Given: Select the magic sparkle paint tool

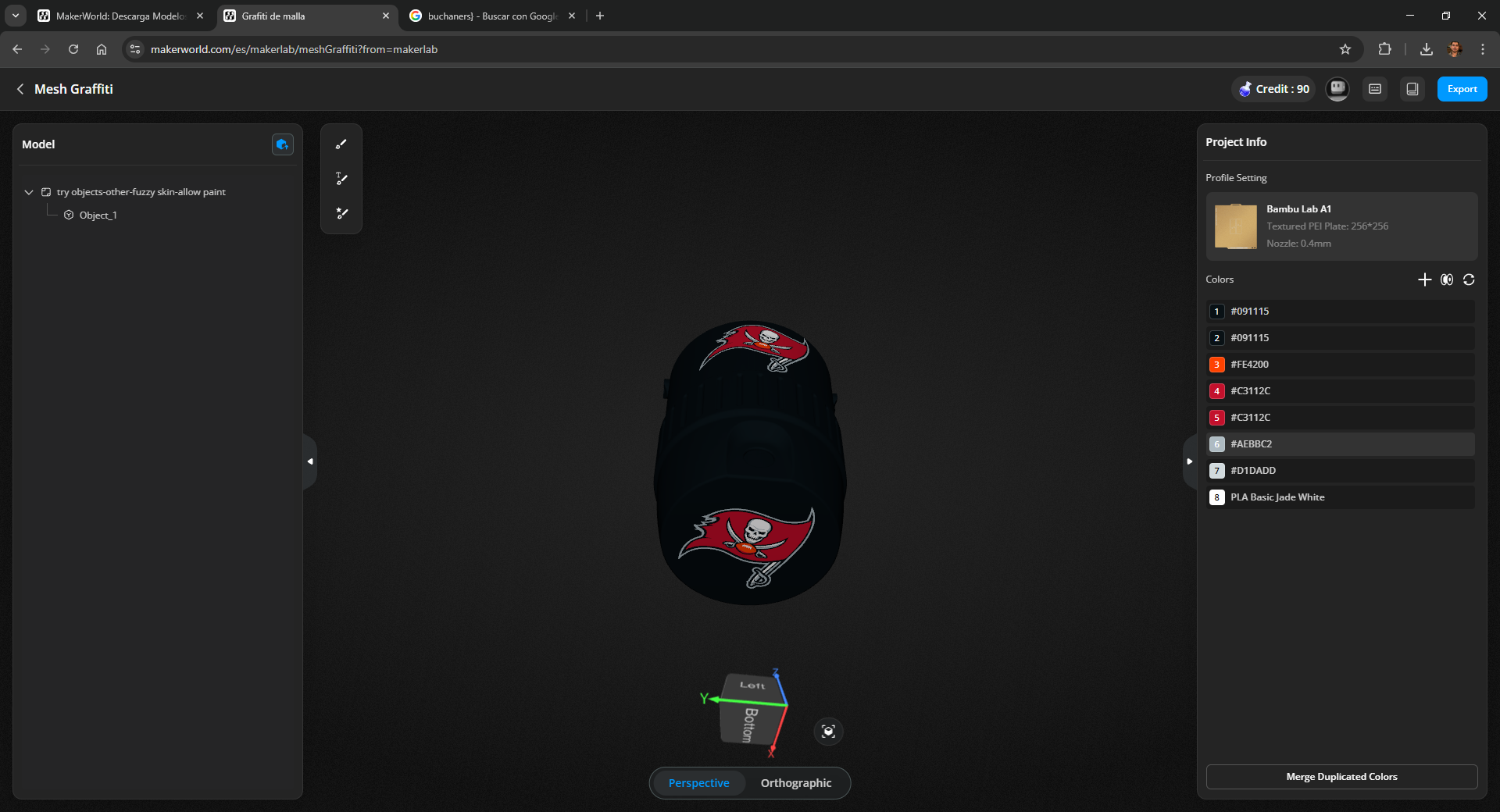Looking at the screenshot, I should pyautogui.click(x=341, y=213).
